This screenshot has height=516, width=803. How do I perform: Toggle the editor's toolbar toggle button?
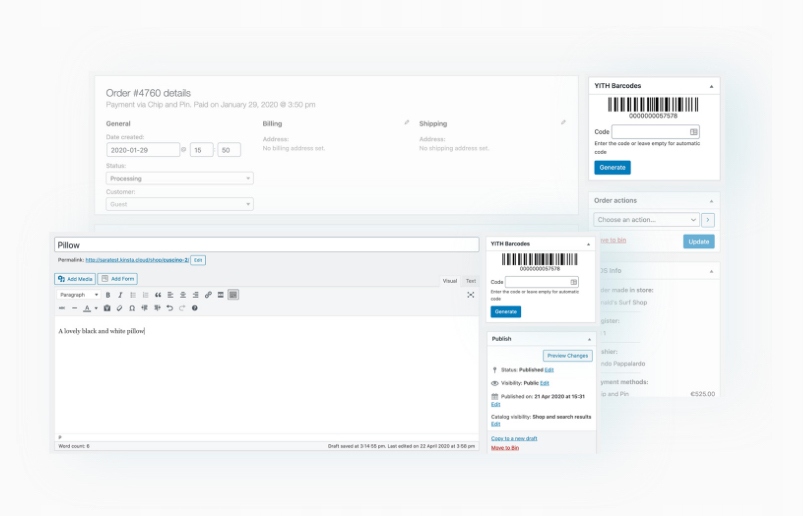click(x=233, y=295)
